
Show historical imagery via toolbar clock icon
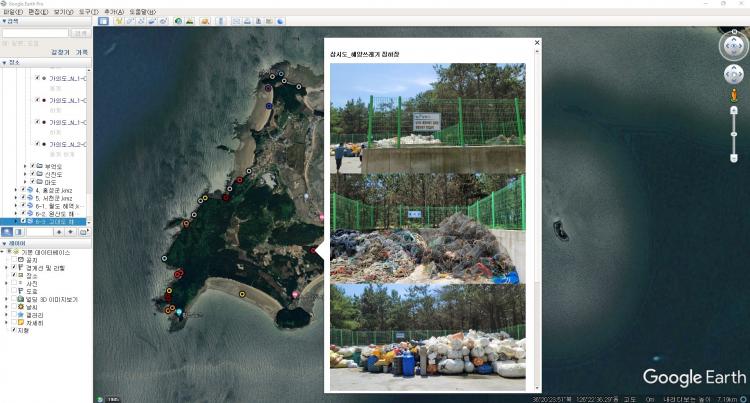178,21
